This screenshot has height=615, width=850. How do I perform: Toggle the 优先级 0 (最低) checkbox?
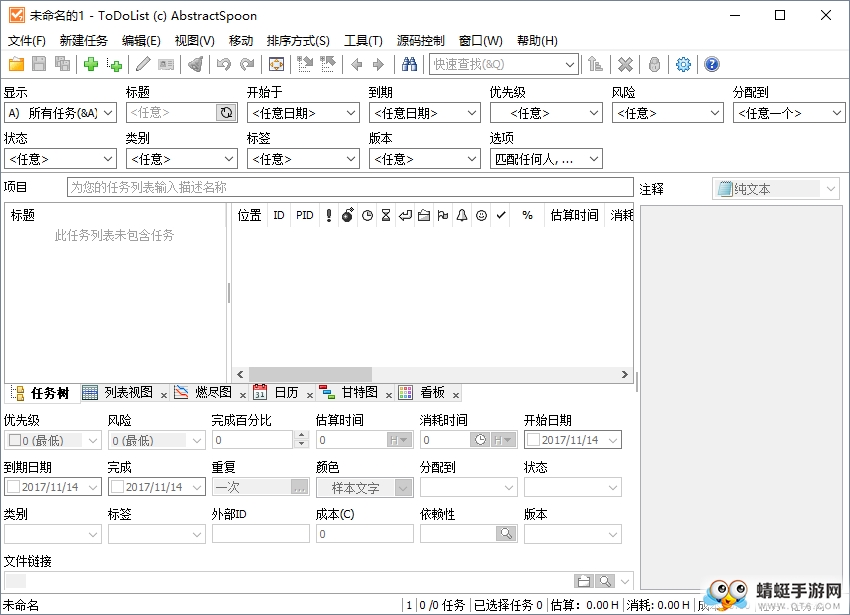(x=15, y=440)
